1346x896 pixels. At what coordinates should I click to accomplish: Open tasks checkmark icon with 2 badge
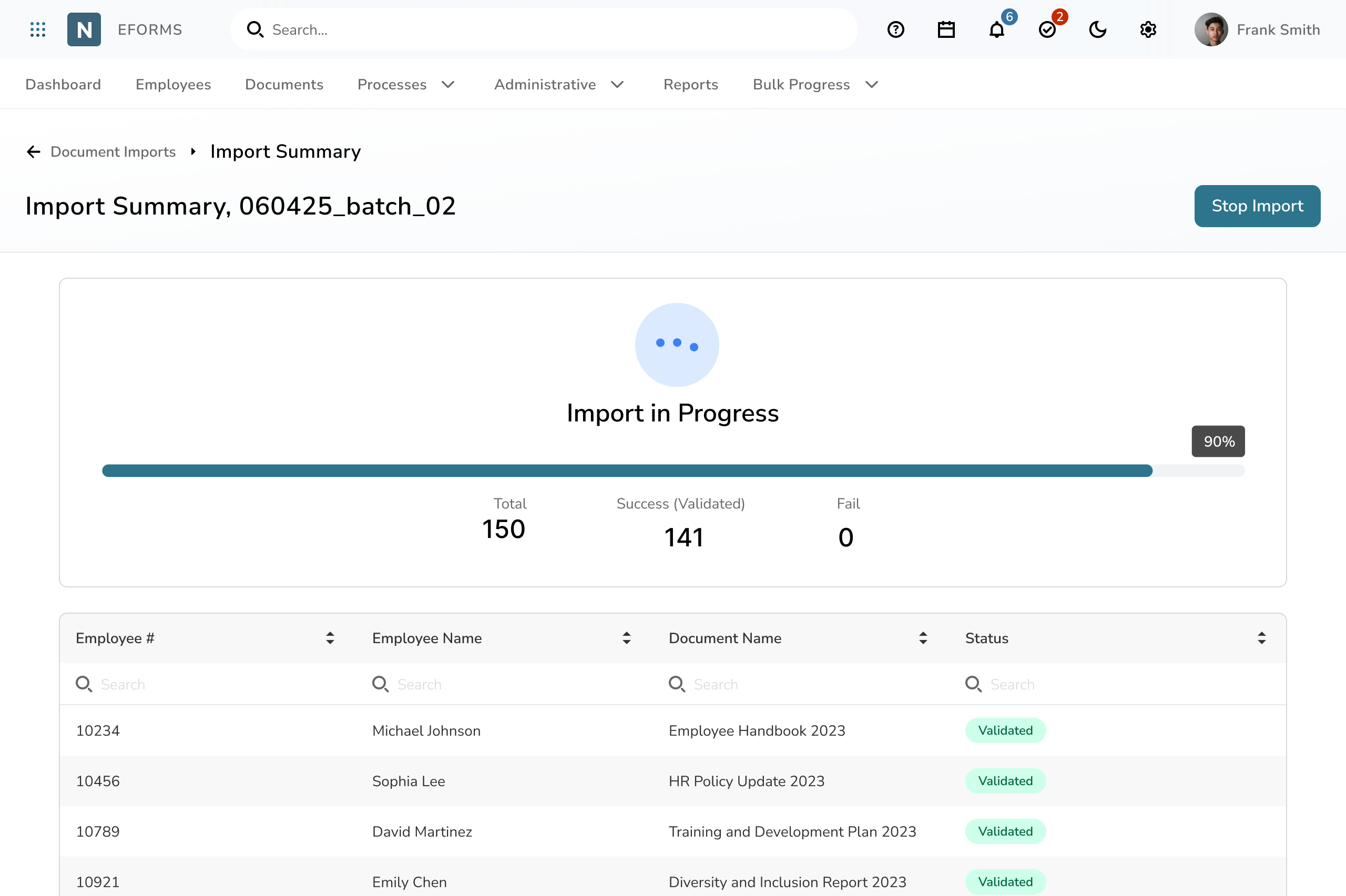1047,30
